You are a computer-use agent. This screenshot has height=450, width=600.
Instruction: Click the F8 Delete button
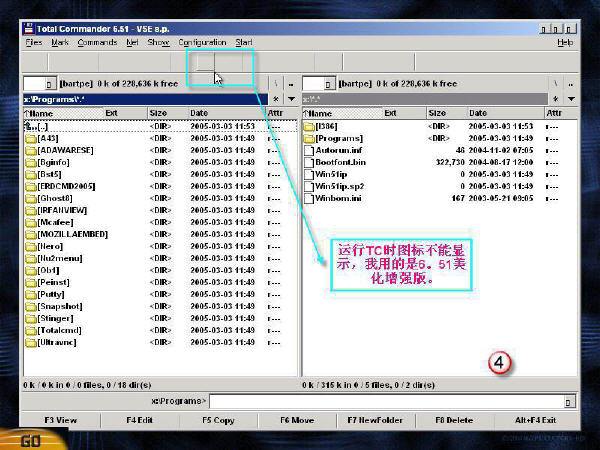coord(454,421)
